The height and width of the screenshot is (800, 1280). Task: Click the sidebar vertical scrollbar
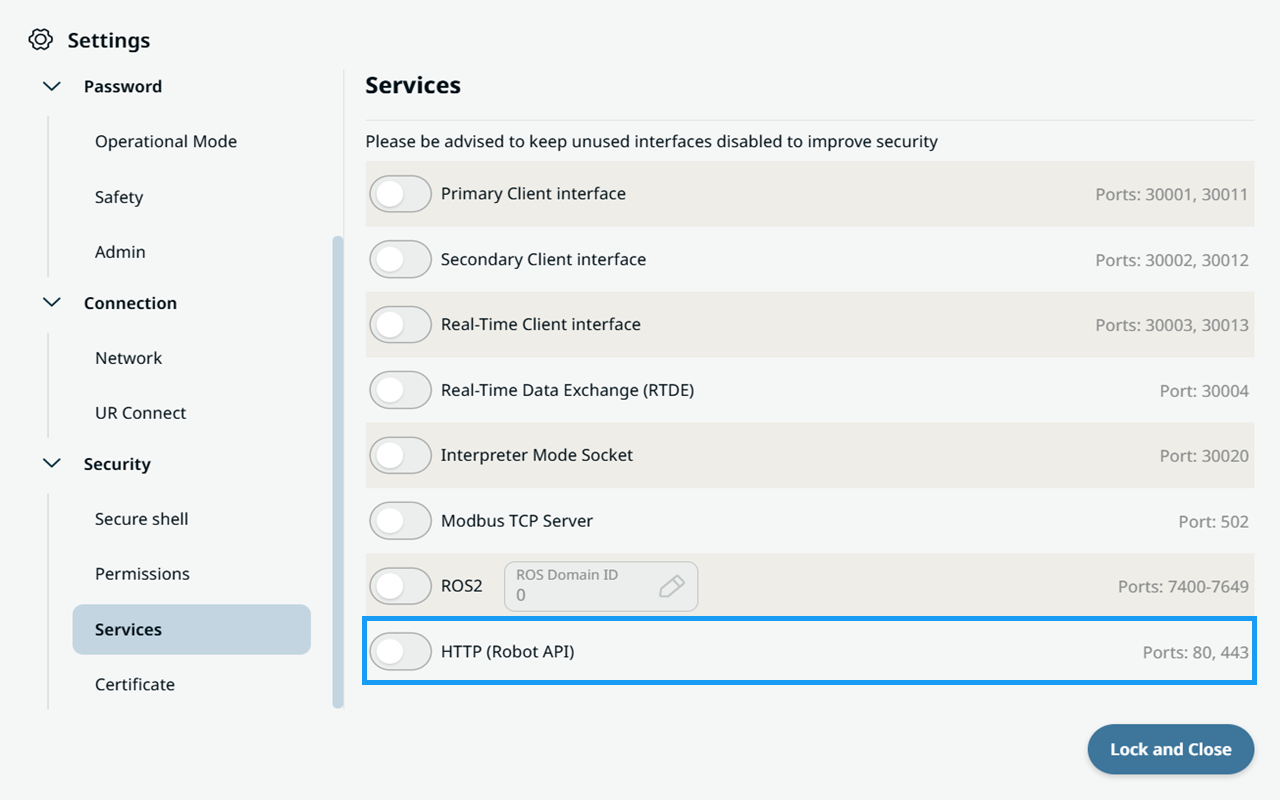tap(338, 472)
